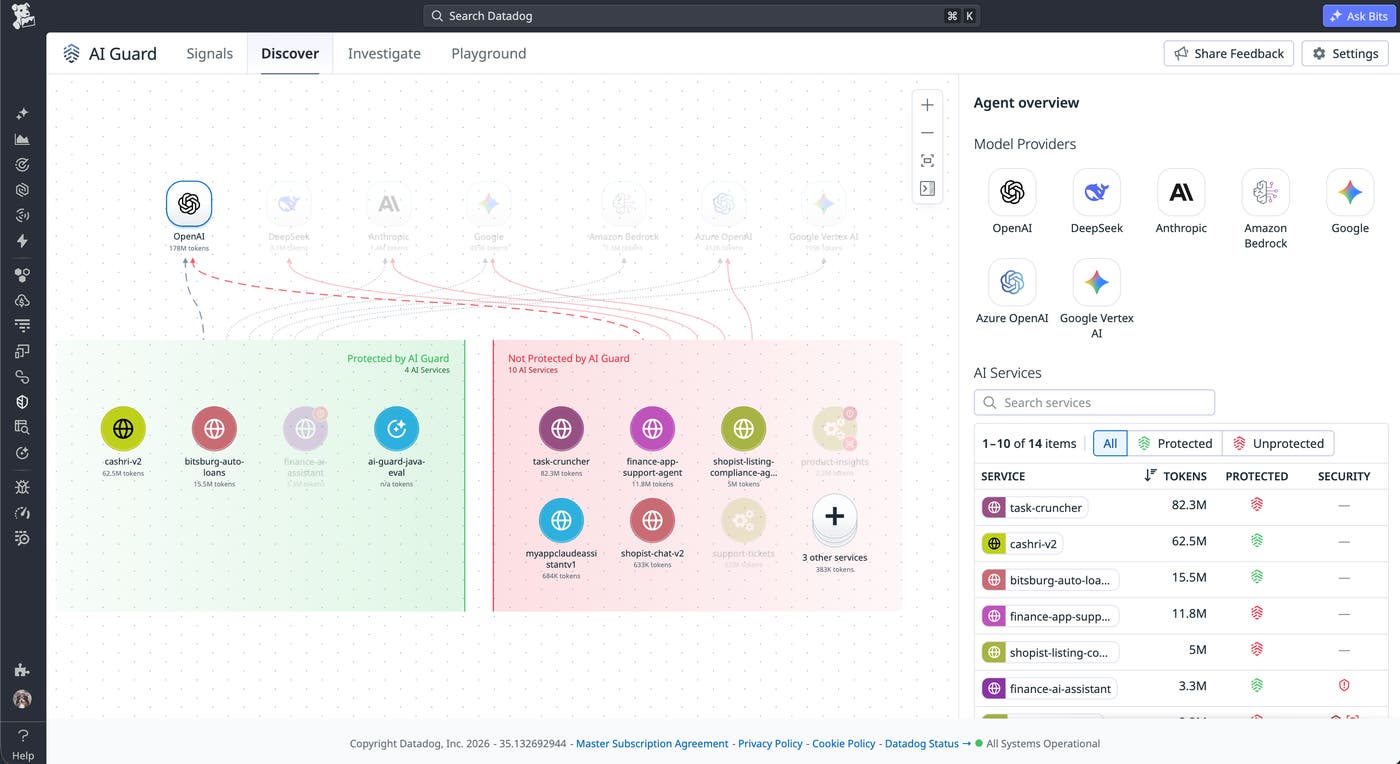Click the protected status icon in cashri-v2 row

[1257, 541]
